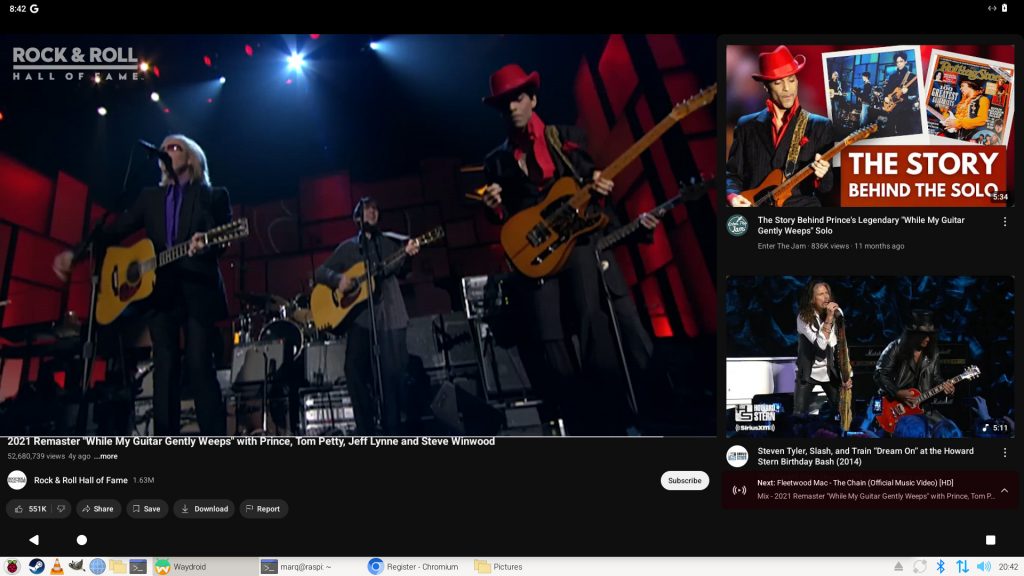The image size is (1024, 576).
Task: Open options menu for Prince solo story video
Action: (x=1005, y=222)
